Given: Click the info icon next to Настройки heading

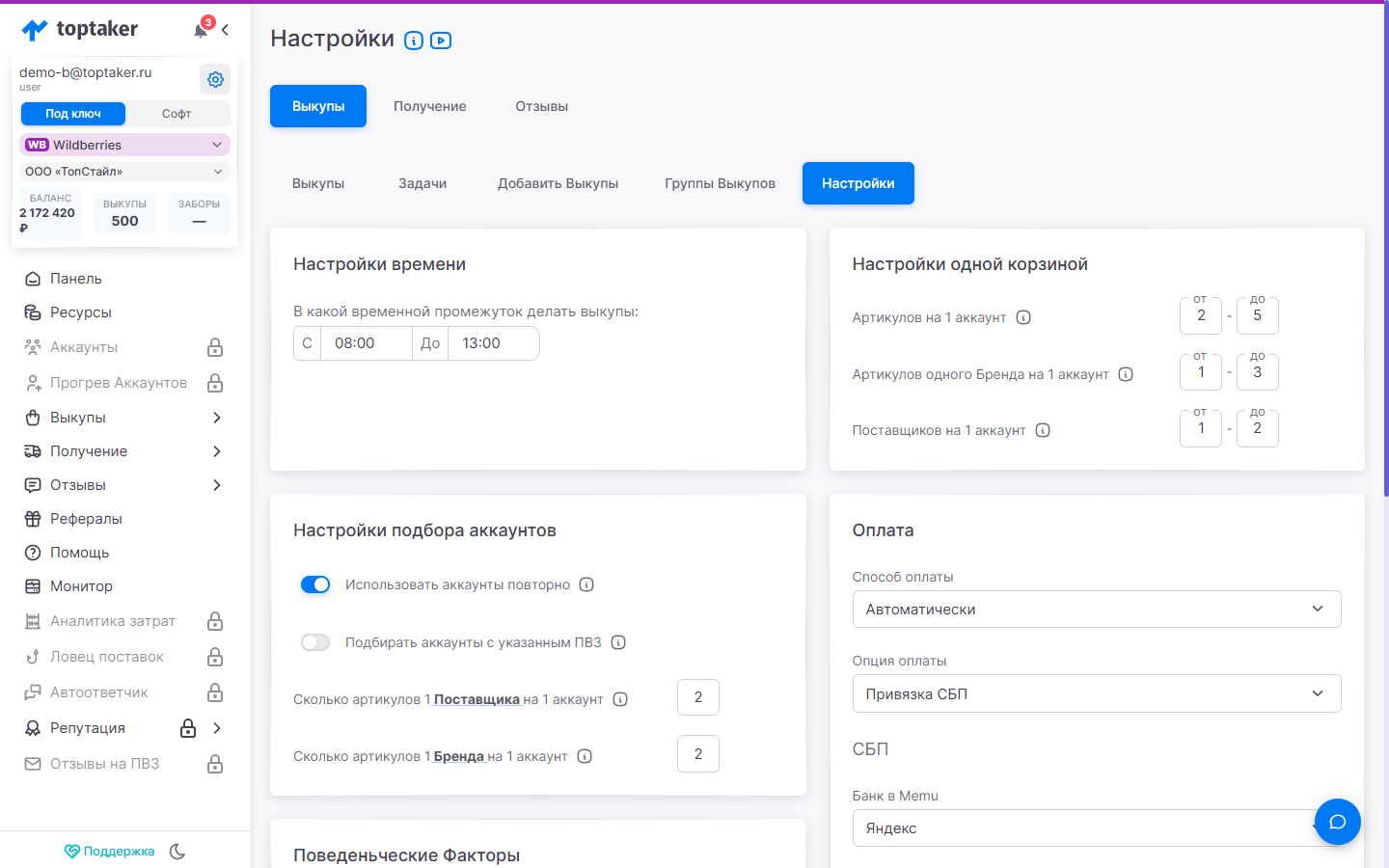Looking at the screenshot, I should coord(414,41).
